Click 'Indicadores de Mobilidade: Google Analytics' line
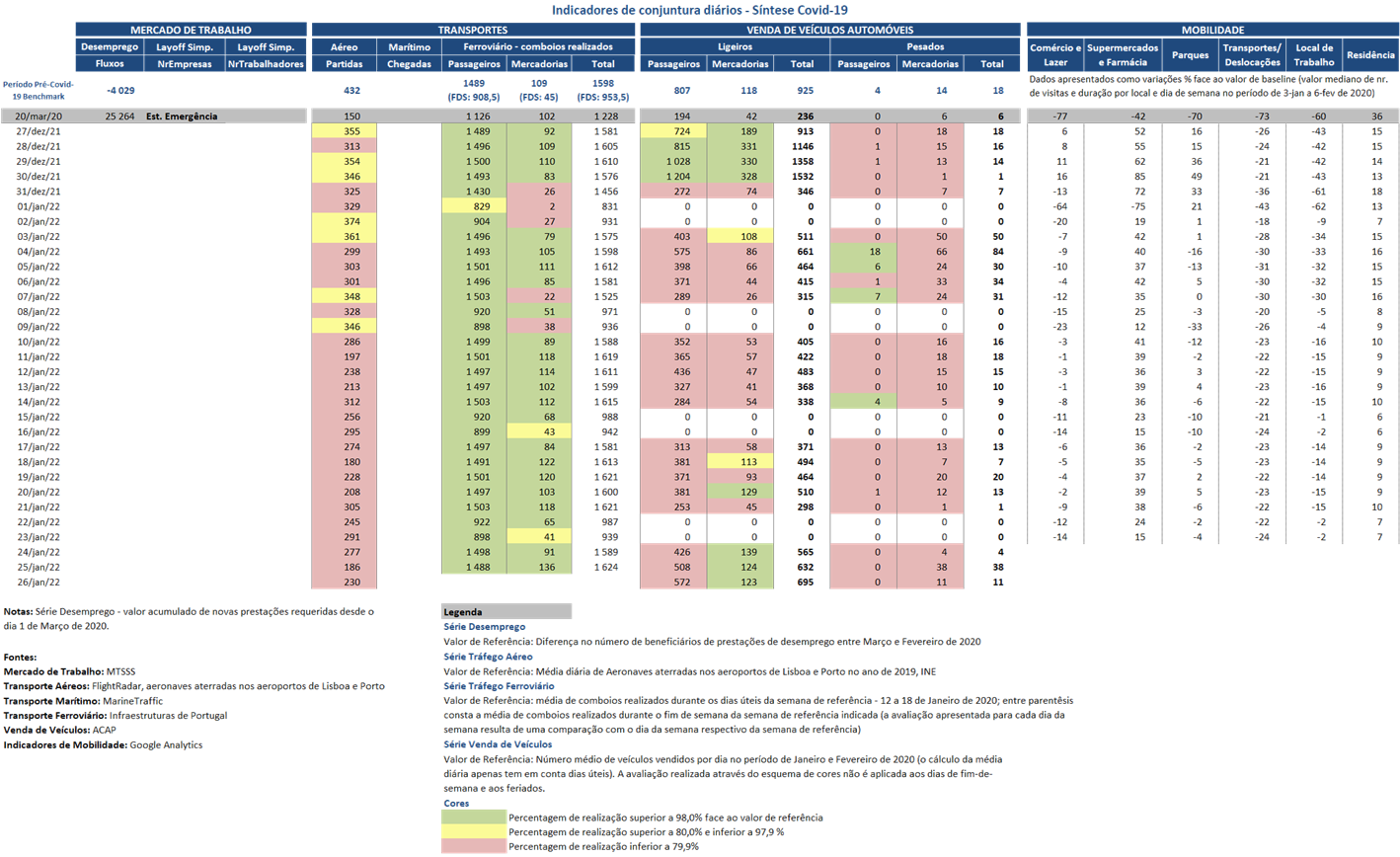Viewport: 1400px width, 857px height. 103,745
